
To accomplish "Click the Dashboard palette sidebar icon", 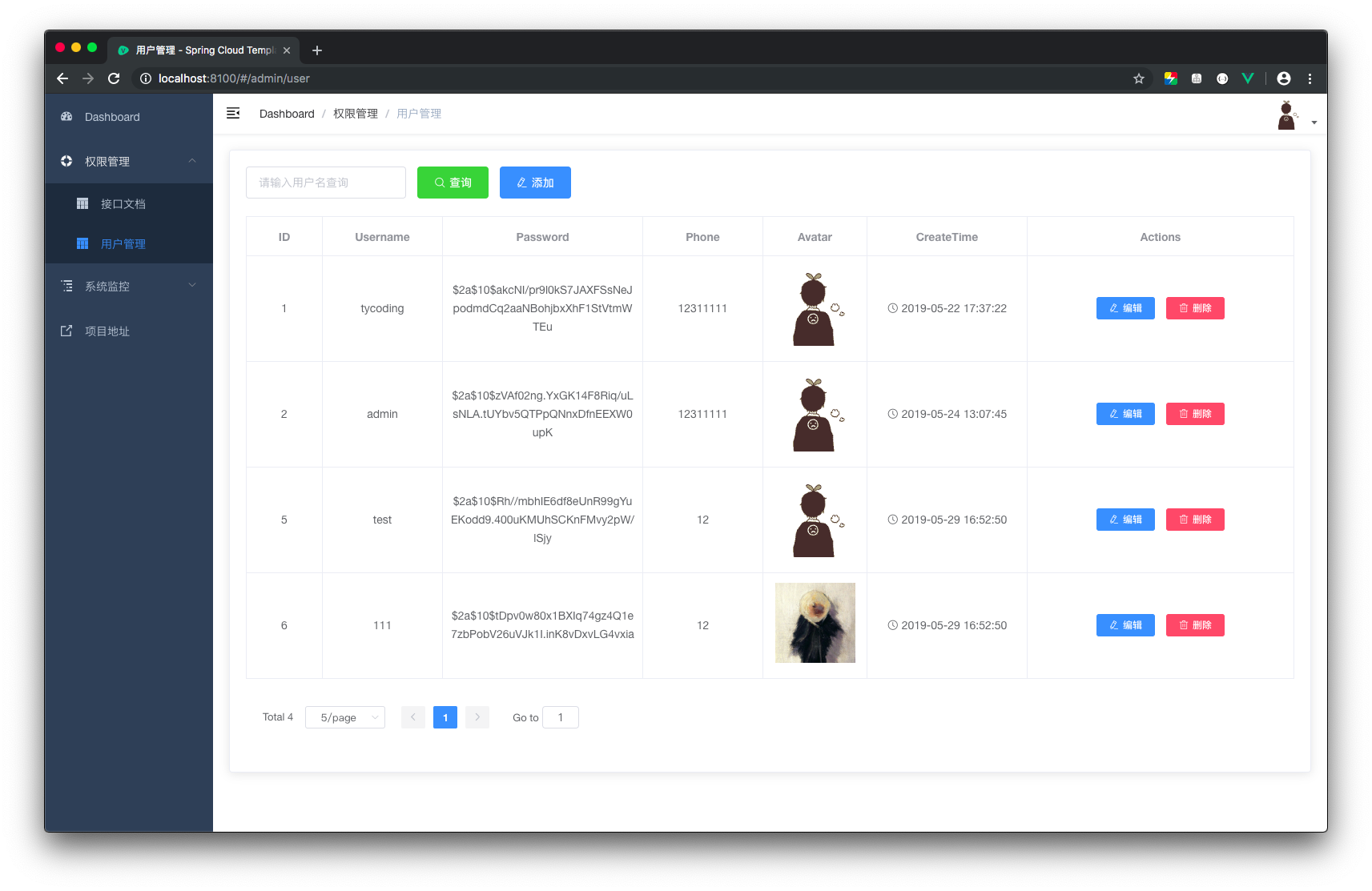I will tap(66, 117).
